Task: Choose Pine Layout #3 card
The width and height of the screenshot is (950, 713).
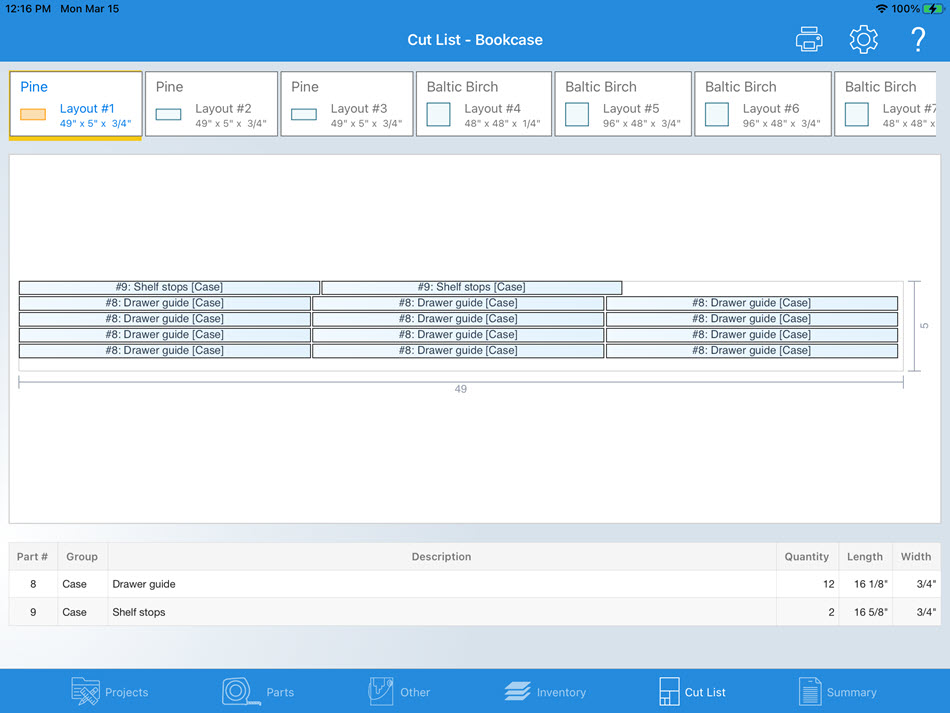Action: (x=346, y=104)
